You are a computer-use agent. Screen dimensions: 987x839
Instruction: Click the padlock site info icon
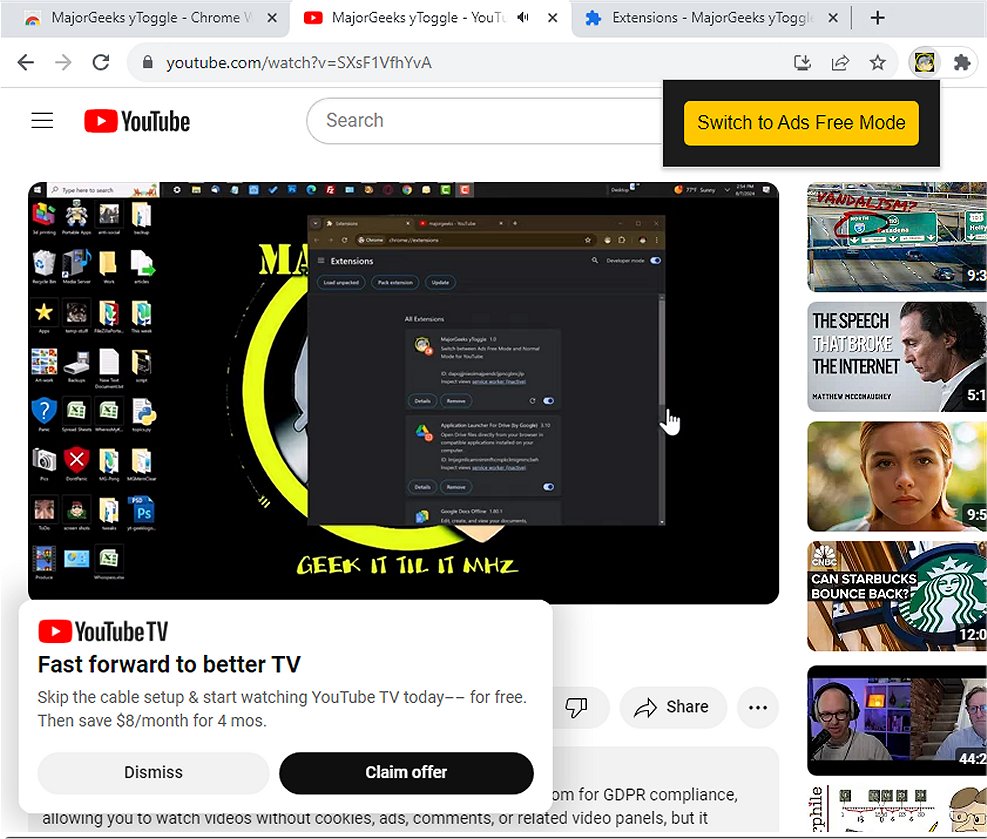(147, 62)
